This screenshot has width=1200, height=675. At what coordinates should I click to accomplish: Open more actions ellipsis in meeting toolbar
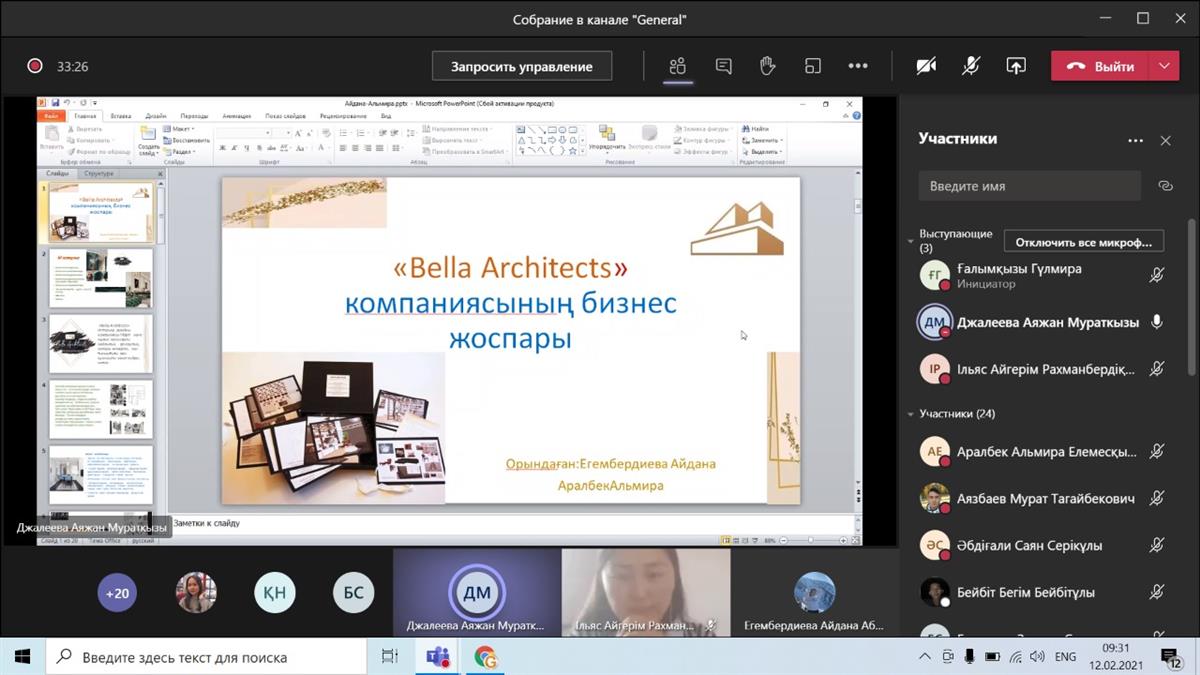click(858, 67)
